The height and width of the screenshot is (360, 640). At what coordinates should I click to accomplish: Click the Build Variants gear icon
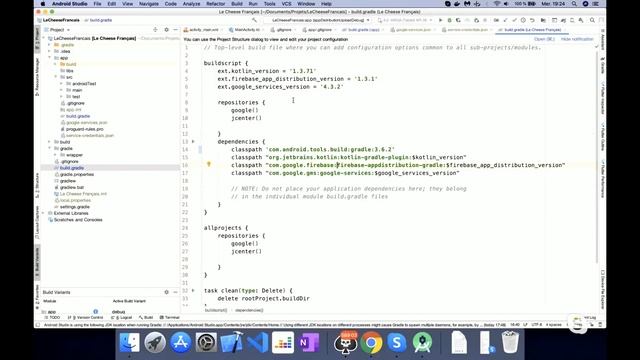click(x=167, y=292)
